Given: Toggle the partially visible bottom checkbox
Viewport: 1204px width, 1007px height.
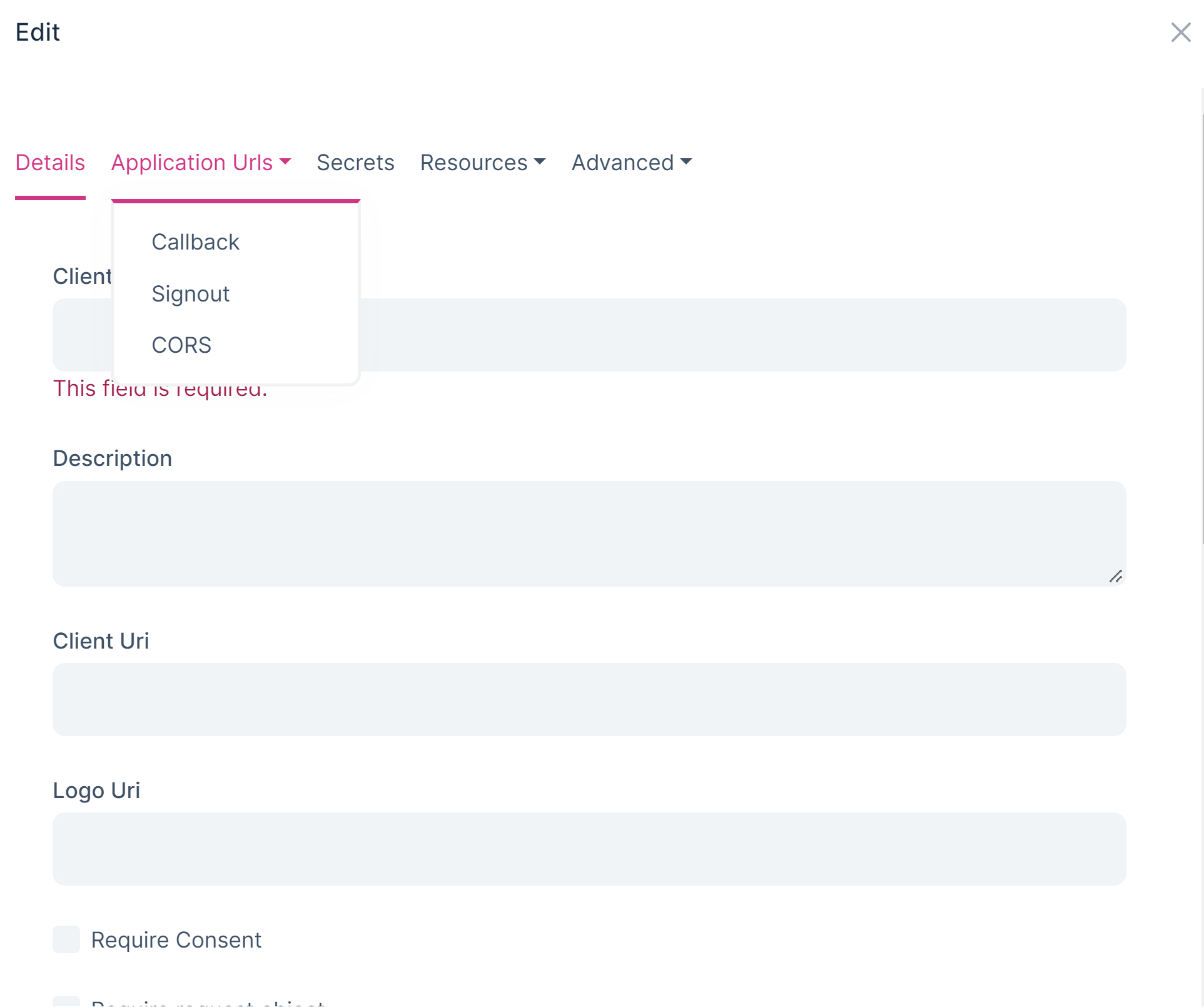Looking at the screenshot, I should tap(66, 1001).
